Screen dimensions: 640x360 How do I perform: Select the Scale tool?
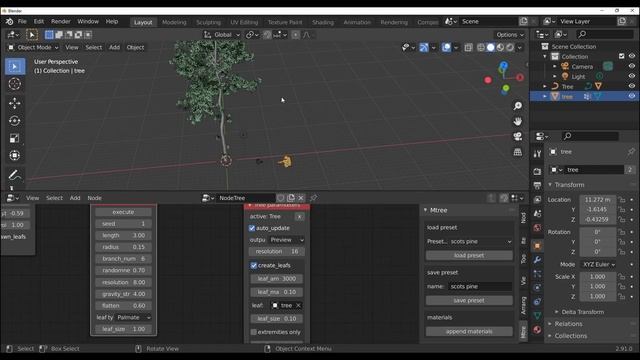tap(15, 138)
